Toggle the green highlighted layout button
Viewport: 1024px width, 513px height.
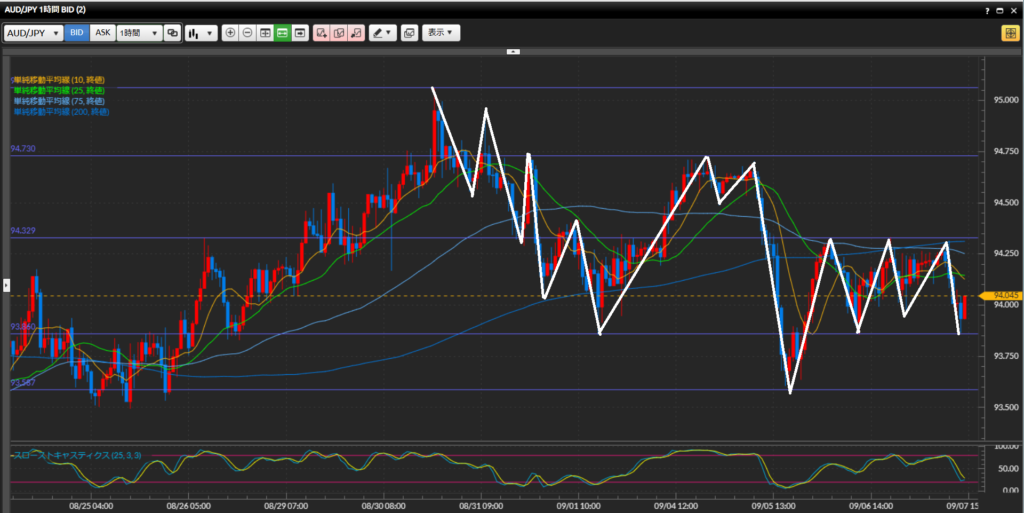point(282,33)
